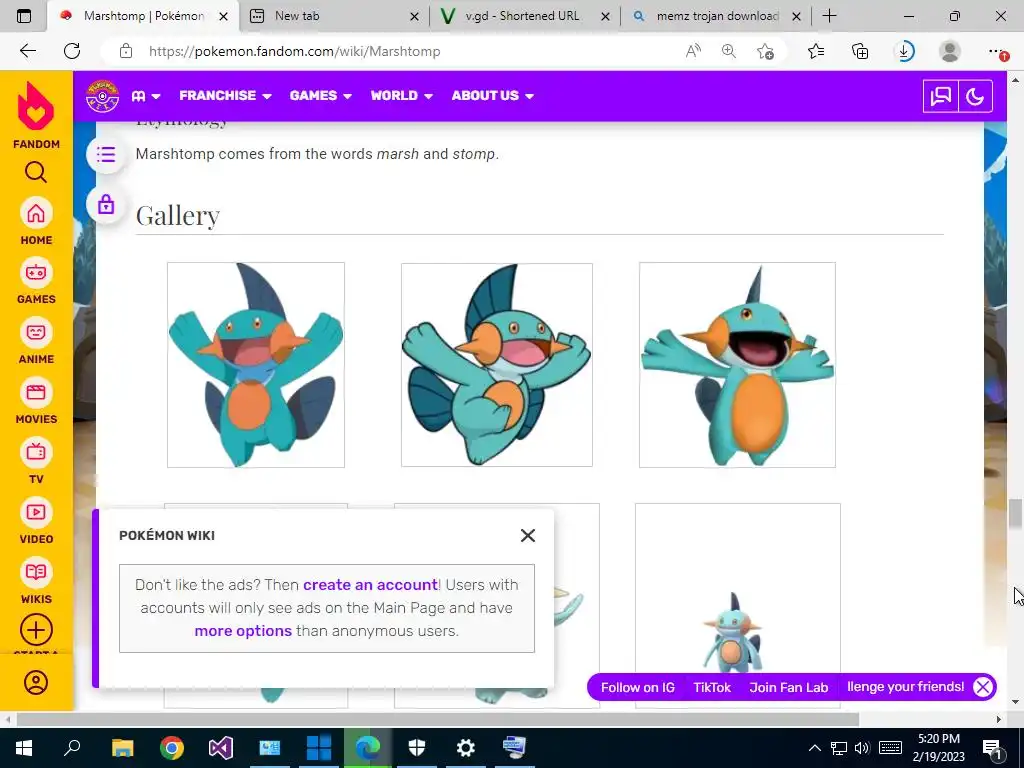
Task: Open the TV section in sidebar
Action: tap(36, 461)
